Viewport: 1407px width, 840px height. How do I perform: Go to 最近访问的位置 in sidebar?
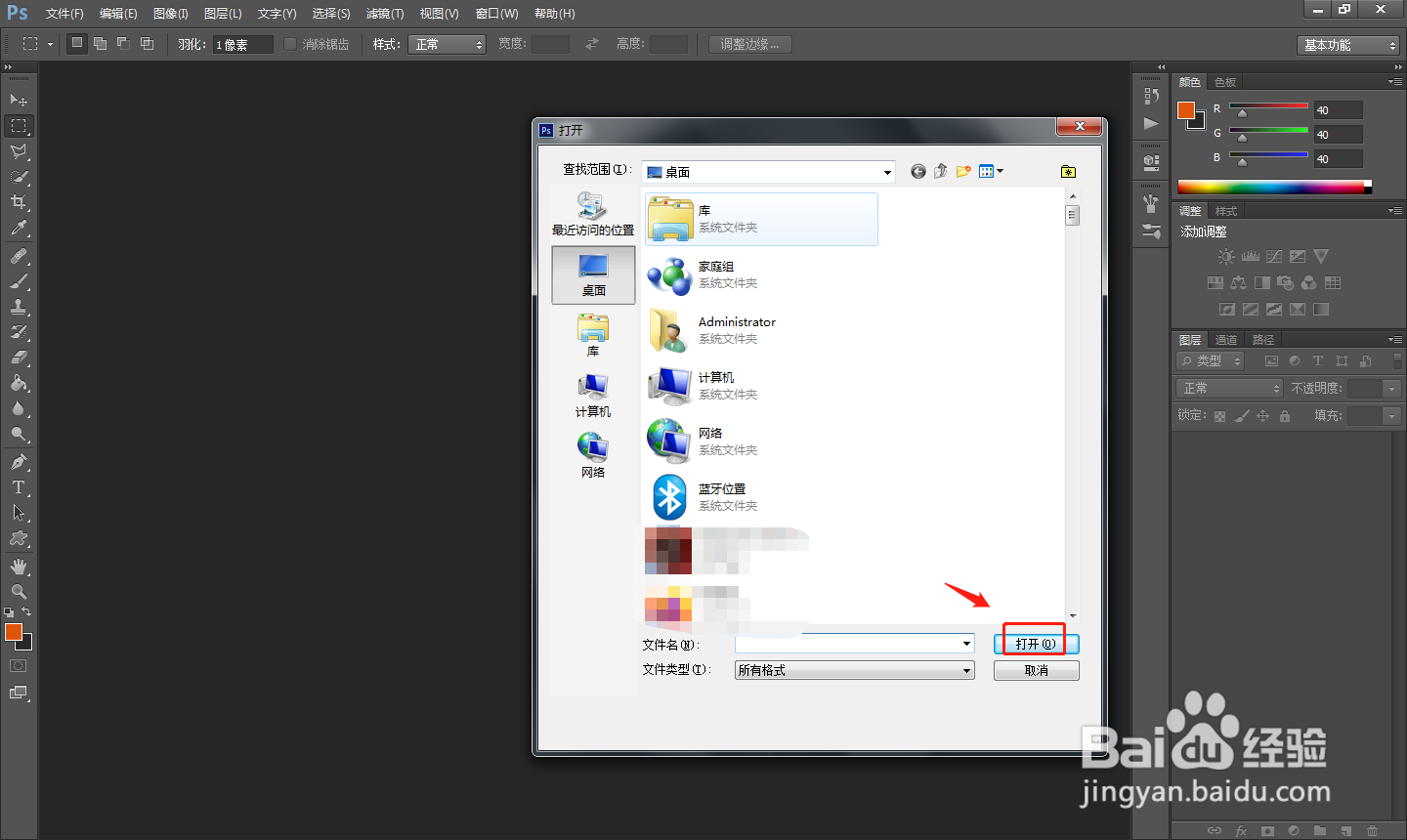(593, 214)
